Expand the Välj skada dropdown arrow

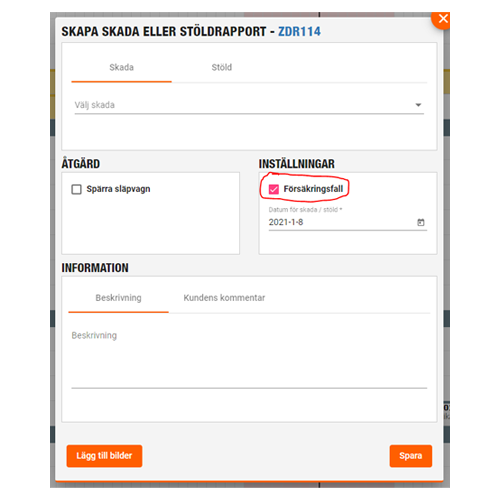tap(418, 105)
